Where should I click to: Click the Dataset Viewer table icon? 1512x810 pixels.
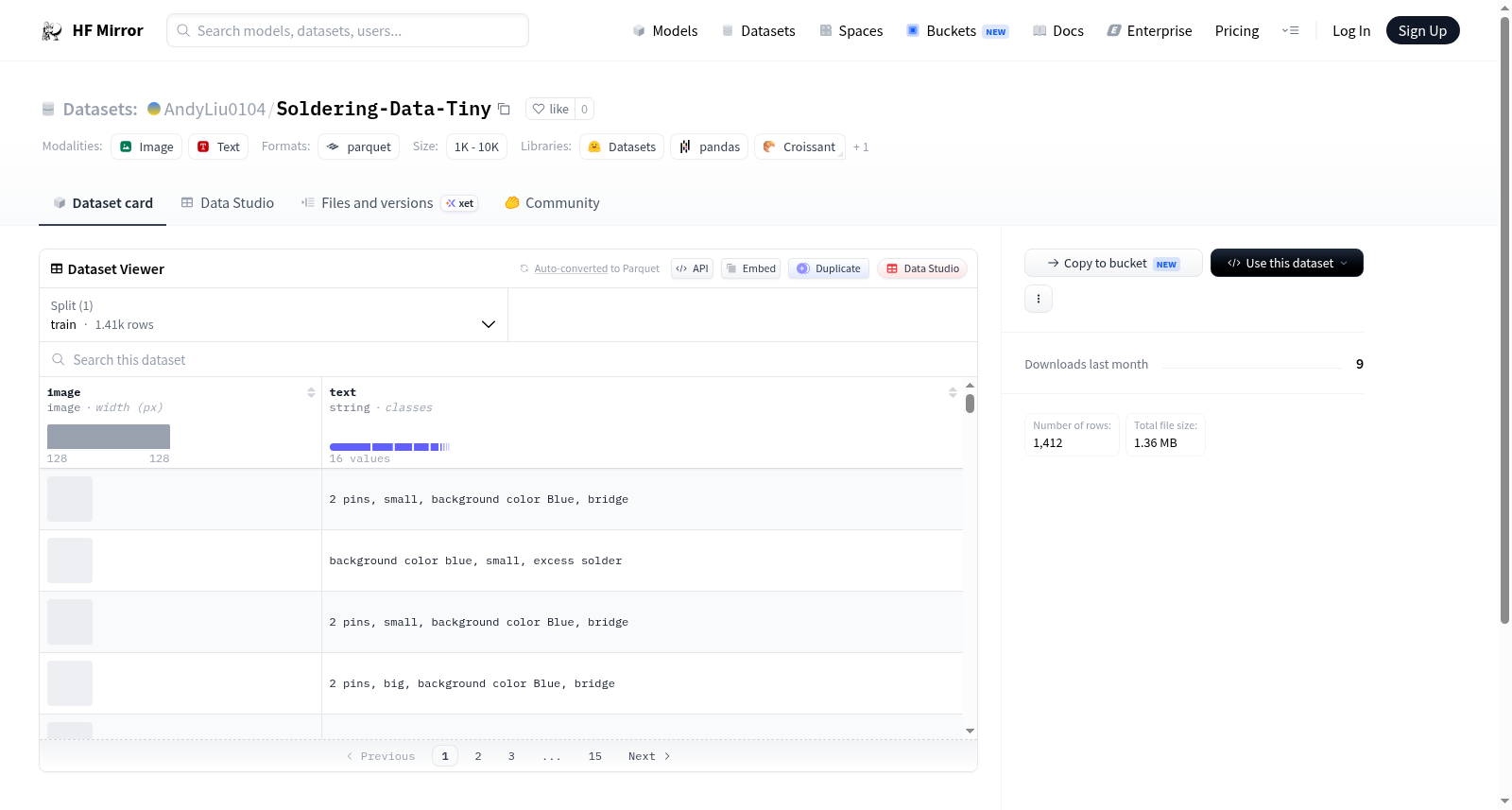[x=57, y=269]
